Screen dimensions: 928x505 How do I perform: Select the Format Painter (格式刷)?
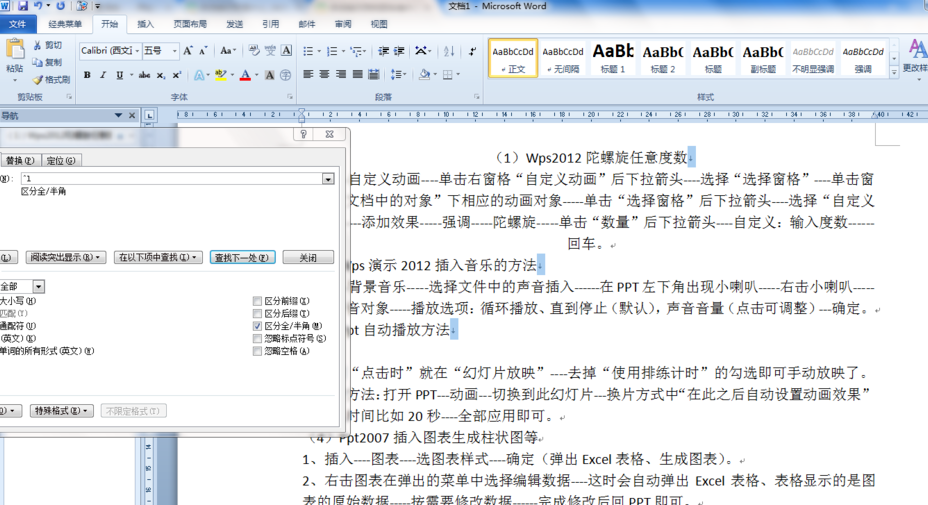pyautogui.click(x=51, y=79)
